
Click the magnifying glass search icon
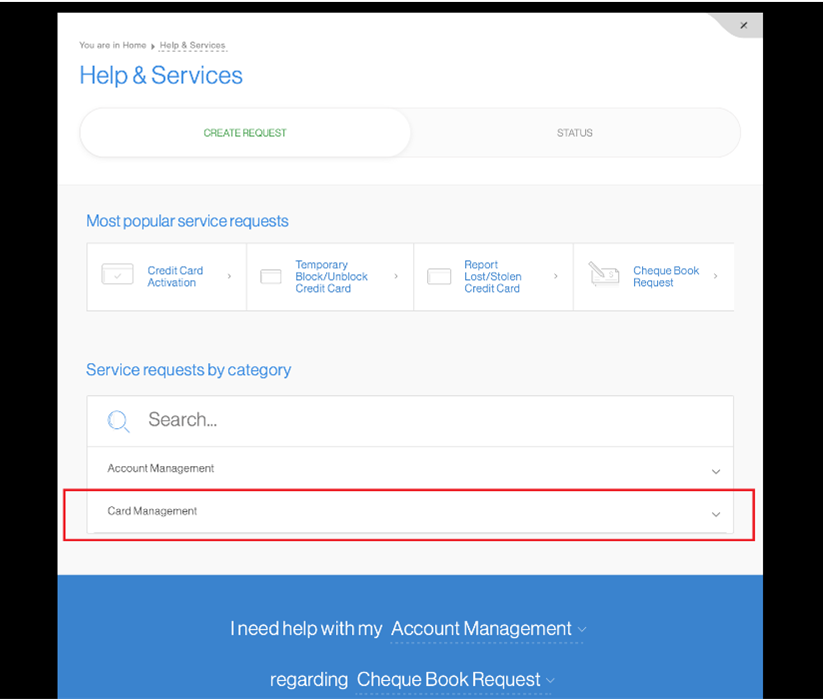pos(118,421)
